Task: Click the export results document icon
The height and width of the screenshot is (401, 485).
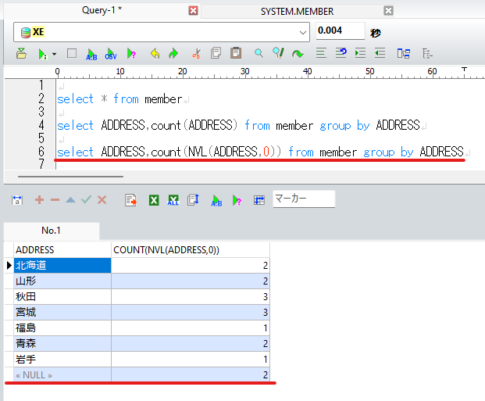Action: point(131,200)
